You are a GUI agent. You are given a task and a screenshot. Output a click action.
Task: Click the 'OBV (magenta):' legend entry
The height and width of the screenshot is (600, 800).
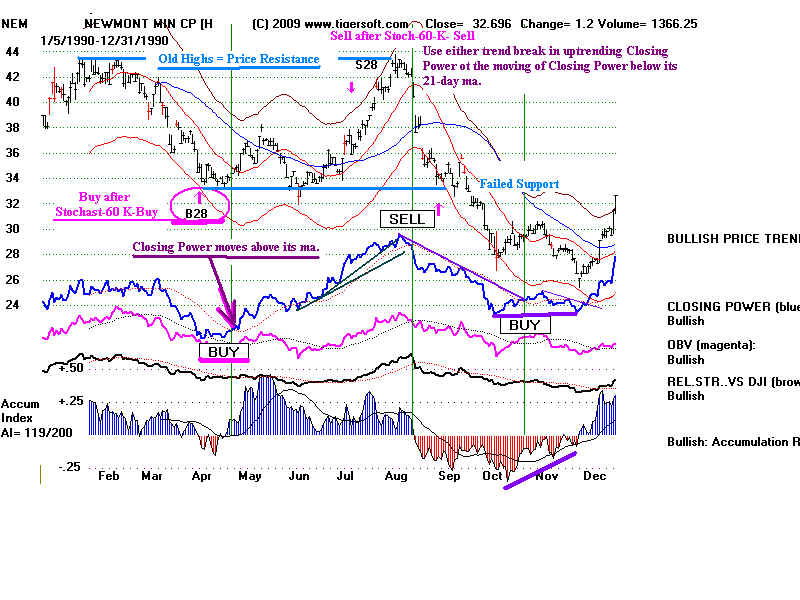point(714,345)
